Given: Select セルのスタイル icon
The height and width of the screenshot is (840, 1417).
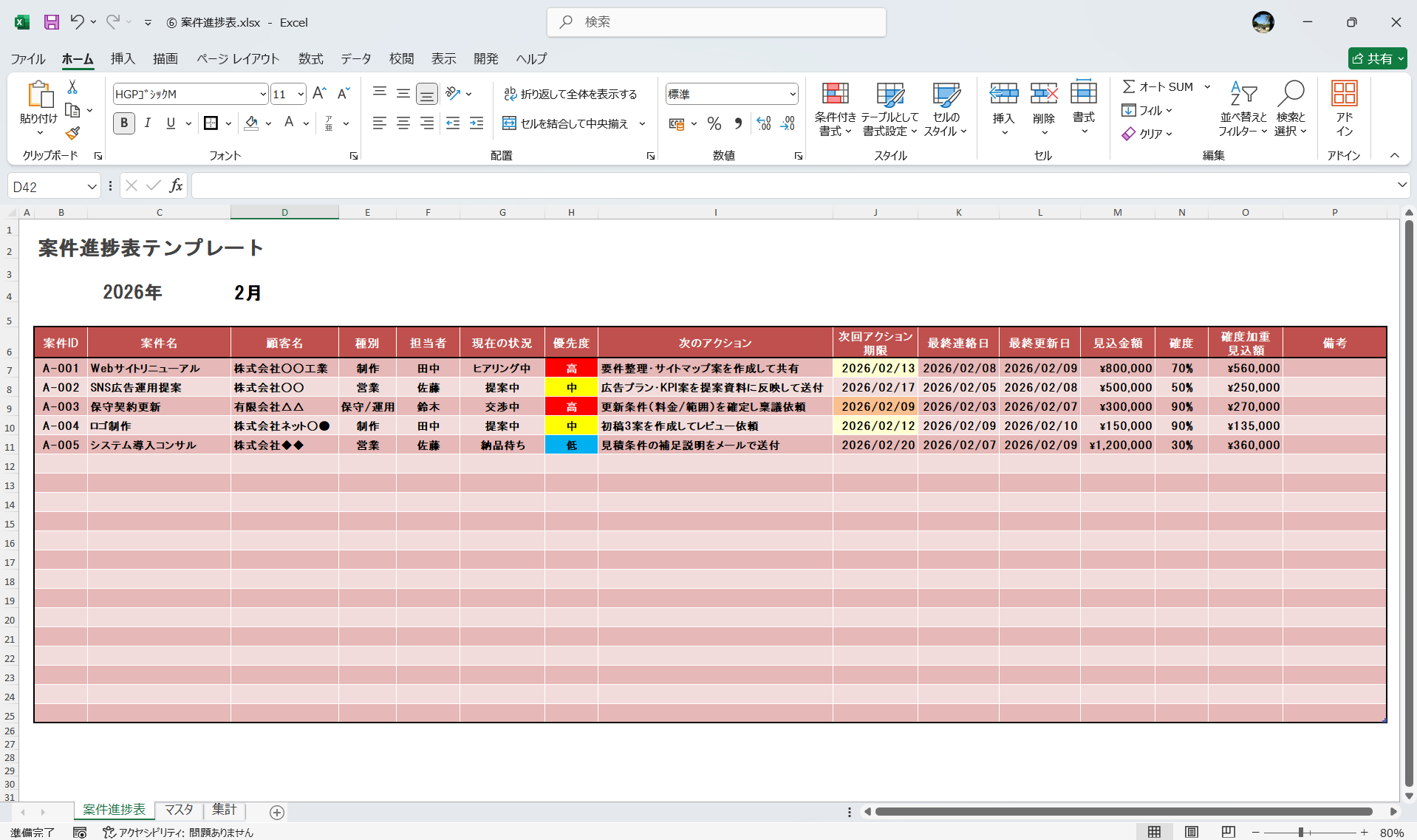Looking at the screenshot, I should (946, 109).
